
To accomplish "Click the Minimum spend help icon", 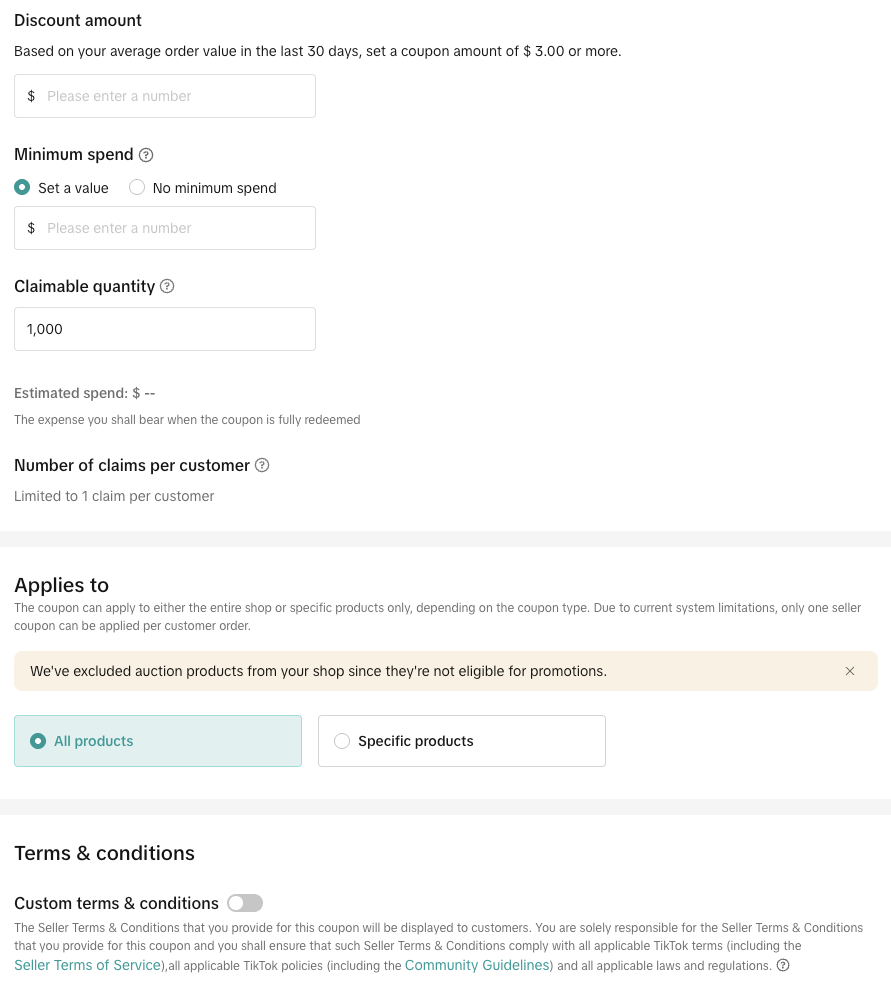I will point(146,155).
